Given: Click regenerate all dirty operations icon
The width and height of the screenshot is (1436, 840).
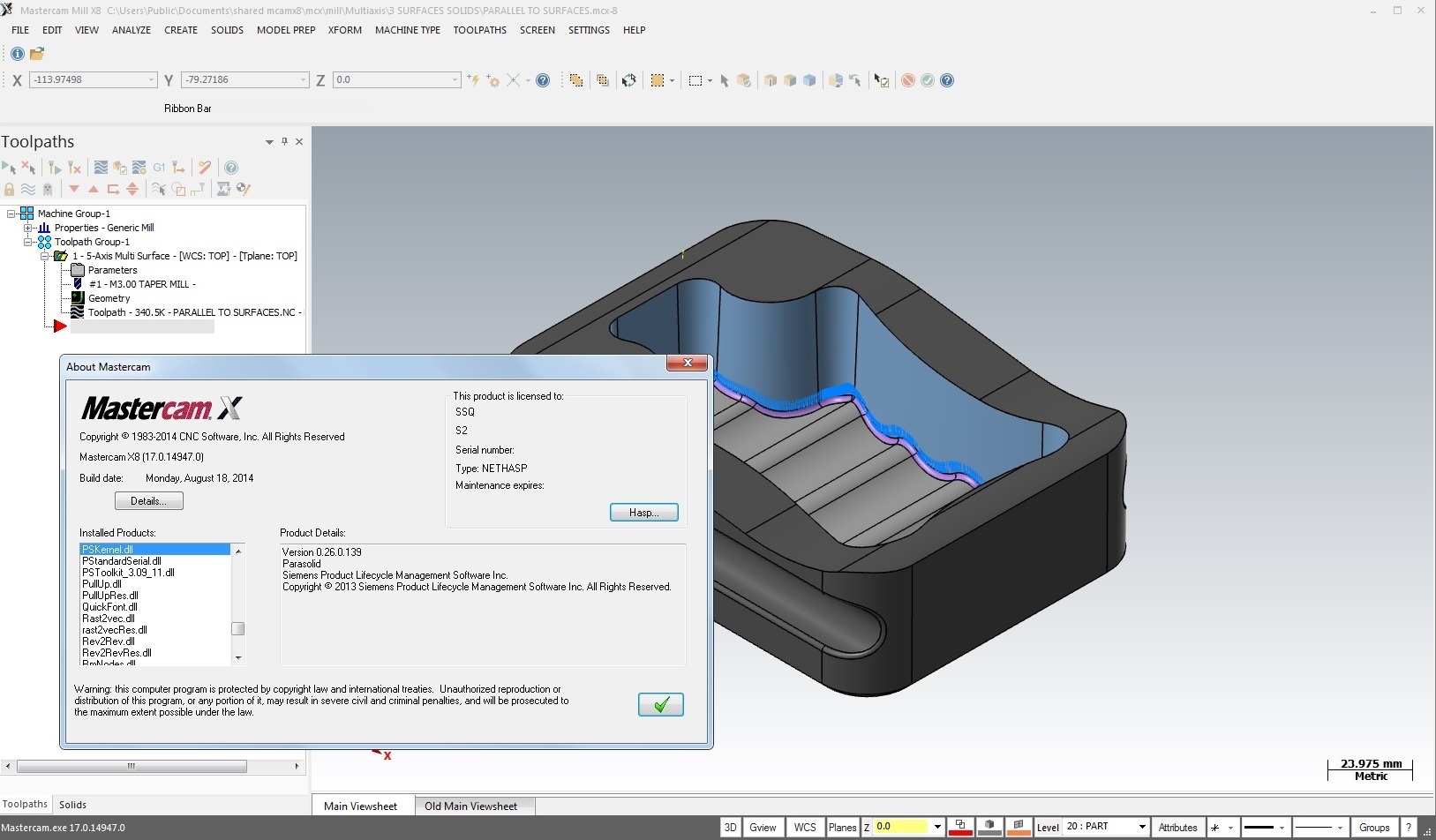Looking at the screenshot, I should tap(74, 168).
